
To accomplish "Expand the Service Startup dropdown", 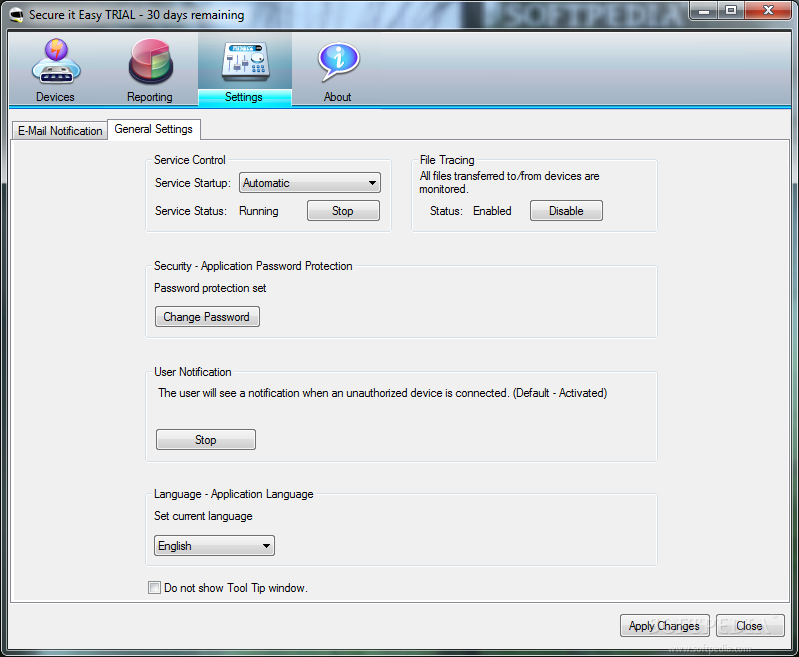I will (310, 182).
